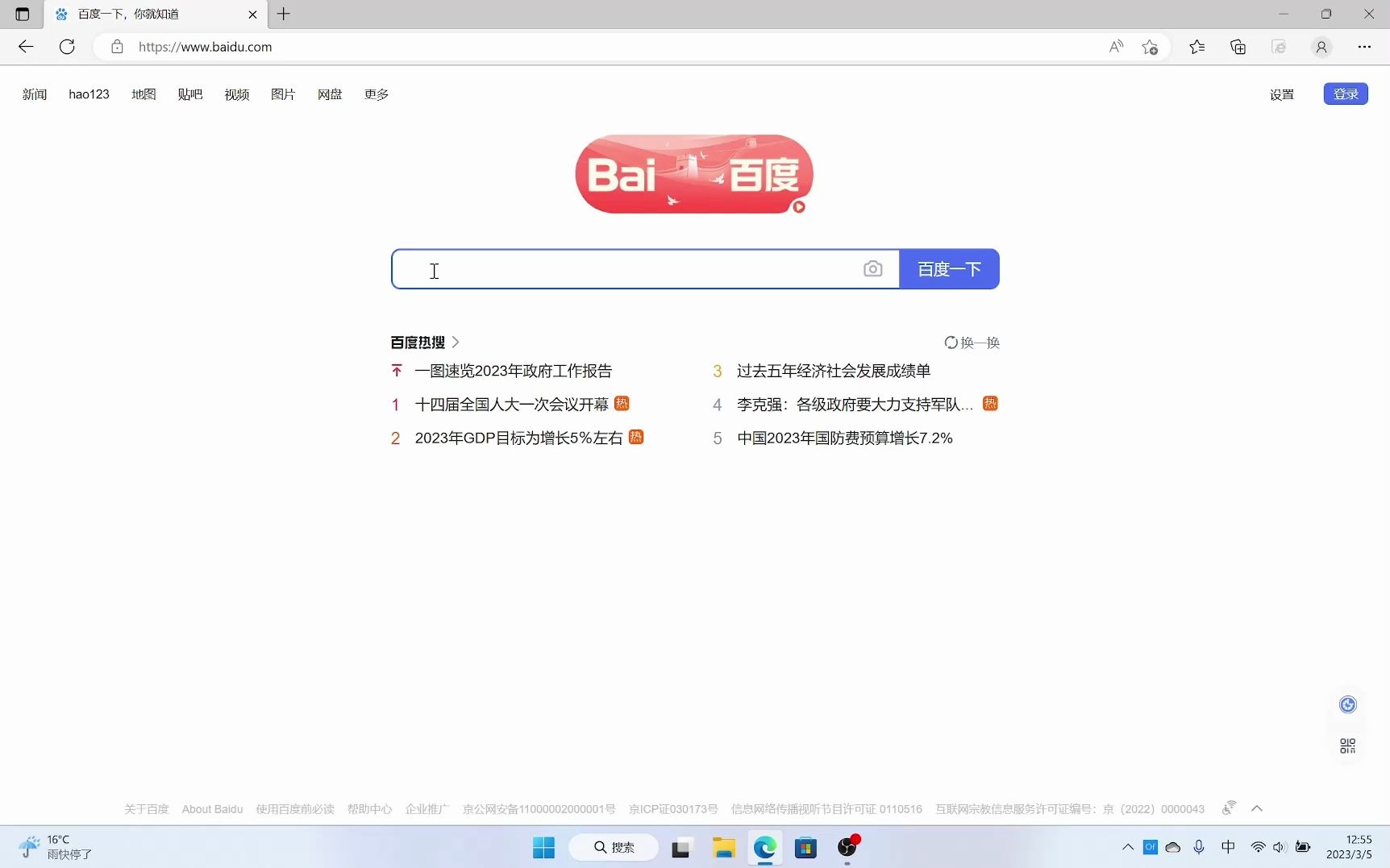Open volume control tray icon
Viewport: 1390px width, 868px height.
(x=1280, y=847)
